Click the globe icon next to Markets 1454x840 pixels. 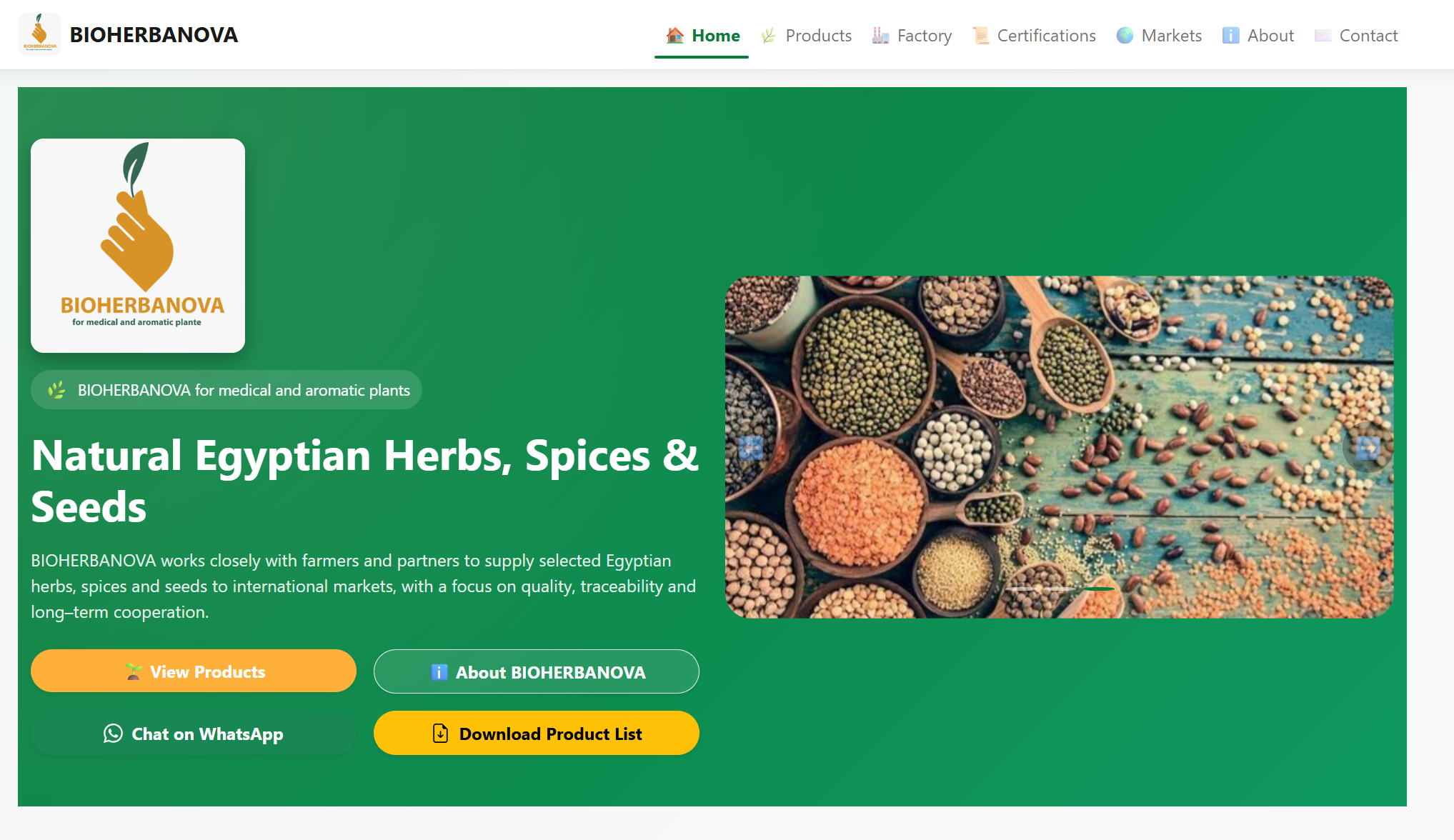1125,36
